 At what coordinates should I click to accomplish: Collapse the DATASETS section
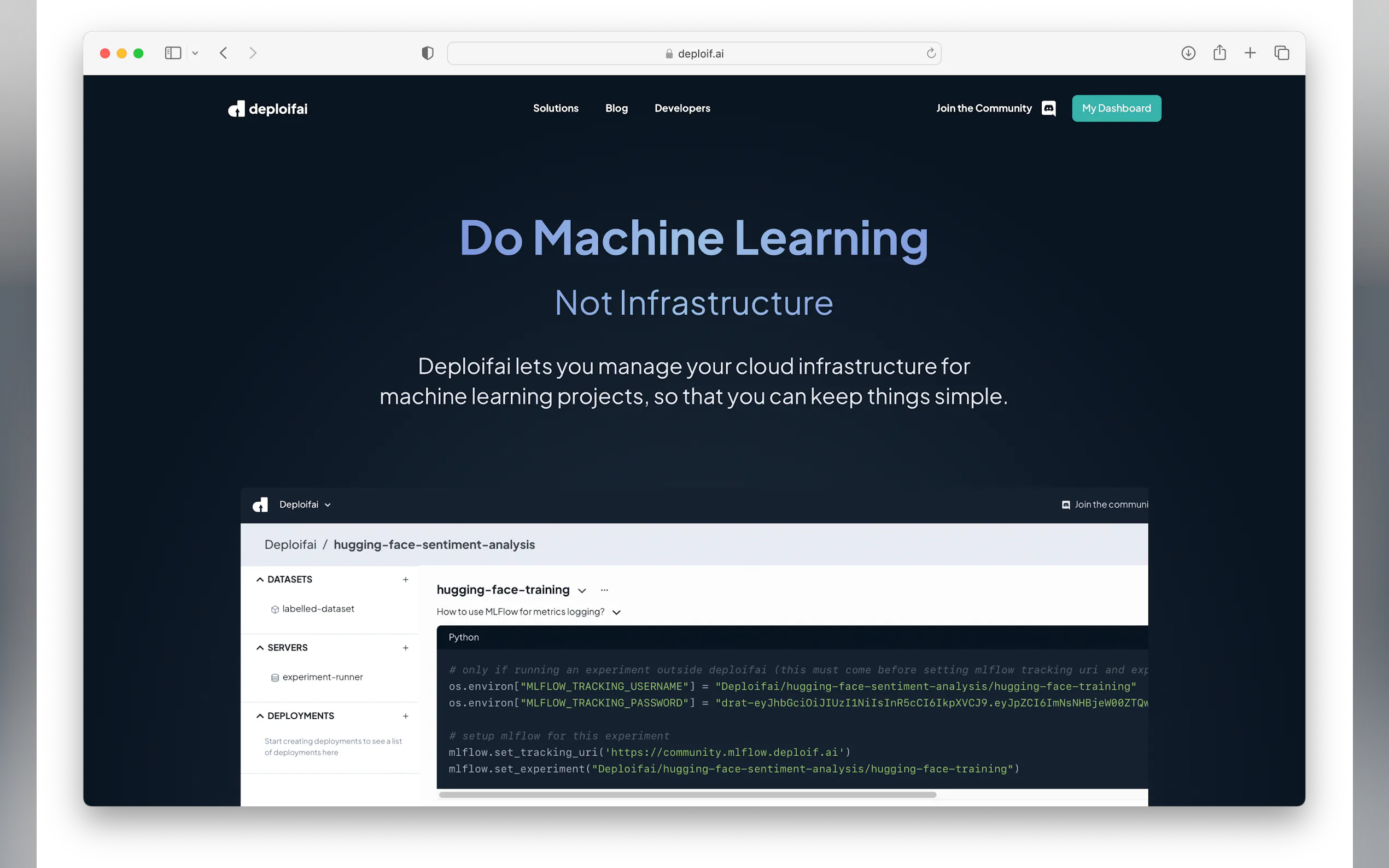260,580
